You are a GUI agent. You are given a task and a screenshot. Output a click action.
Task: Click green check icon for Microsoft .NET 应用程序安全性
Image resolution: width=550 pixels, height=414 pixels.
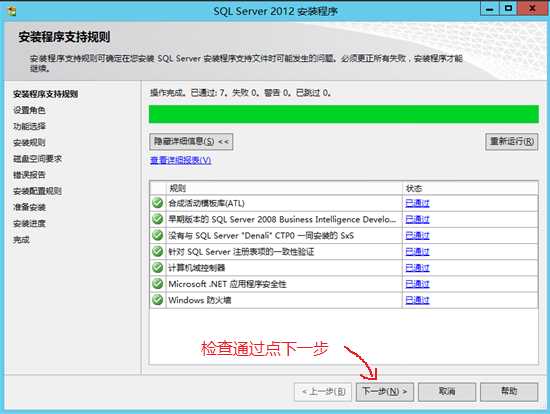coord(157,283)
